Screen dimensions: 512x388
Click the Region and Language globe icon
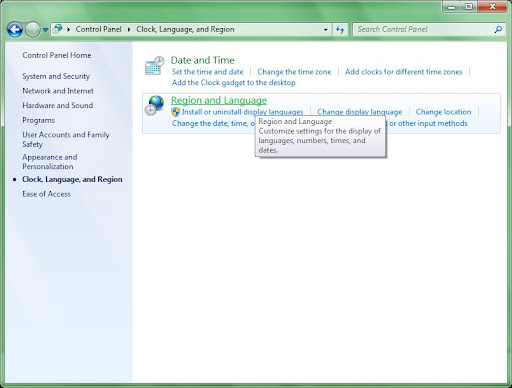pos(154,105)
